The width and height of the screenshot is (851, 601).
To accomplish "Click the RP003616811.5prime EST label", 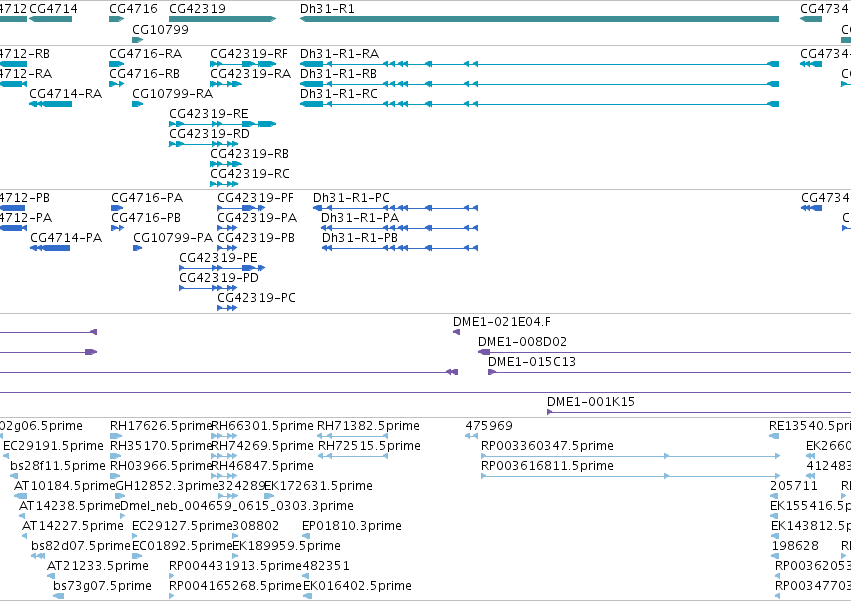I will click(x=548, y=466).
